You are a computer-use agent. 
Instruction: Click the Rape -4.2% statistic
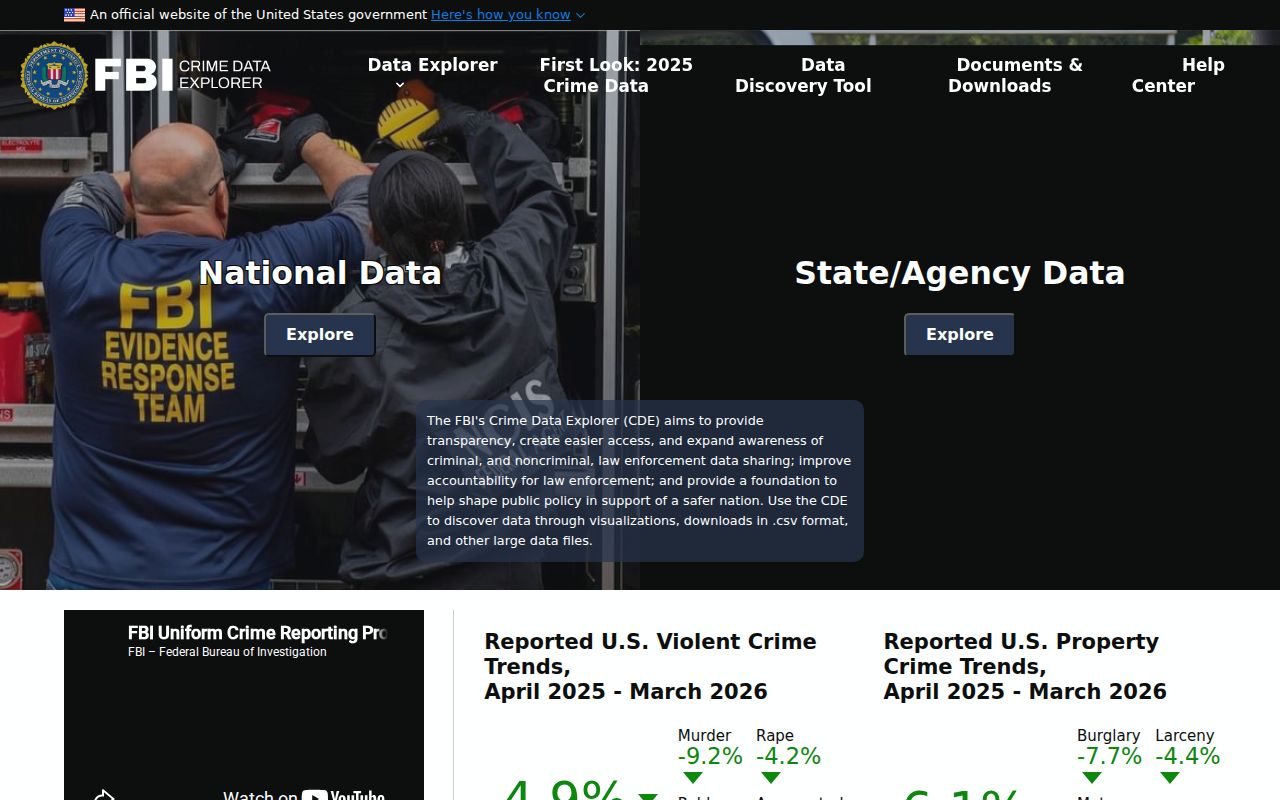click(x=788, y=747)
